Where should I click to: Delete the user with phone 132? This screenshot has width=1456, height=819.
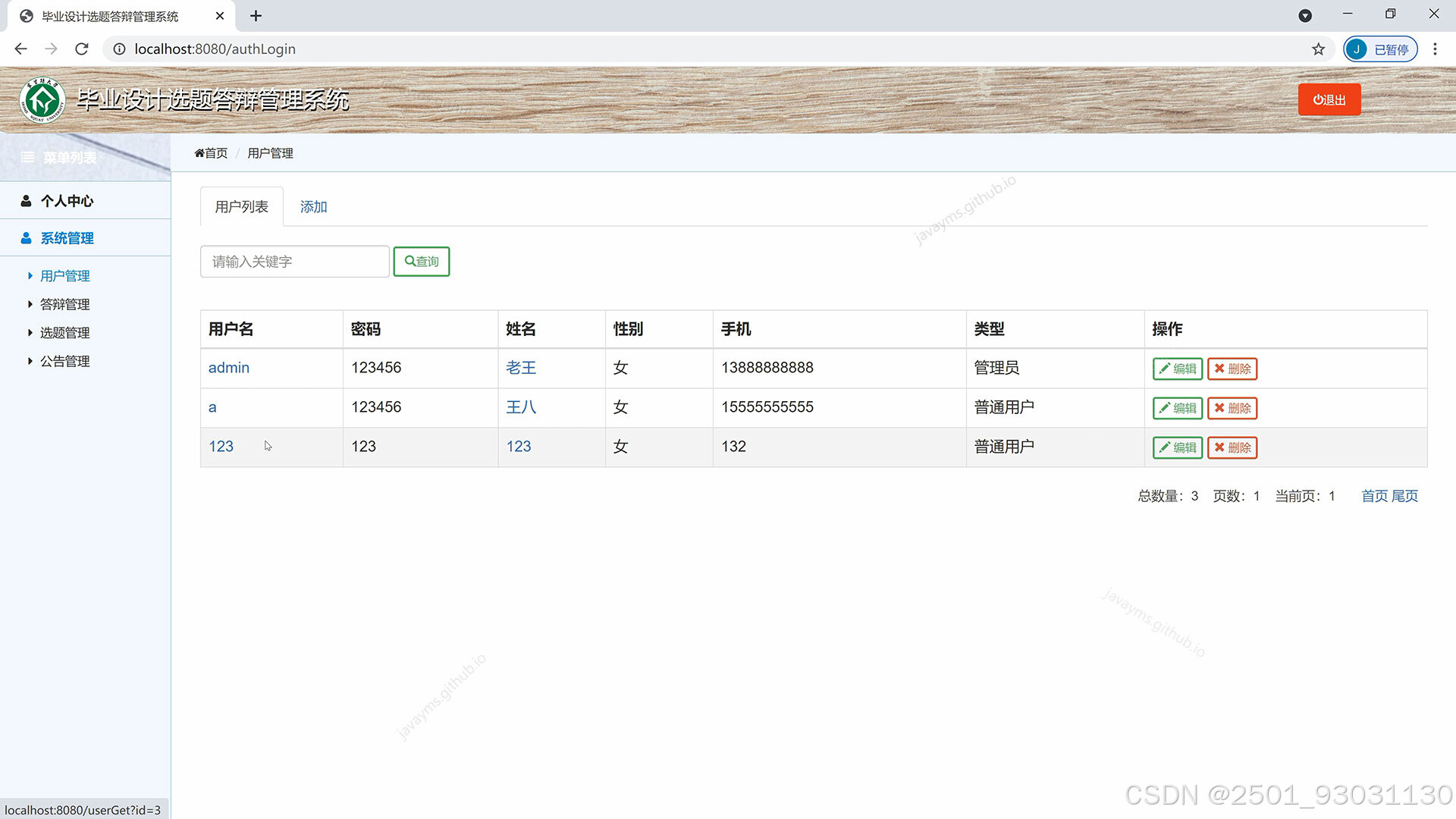point(1232,447)
